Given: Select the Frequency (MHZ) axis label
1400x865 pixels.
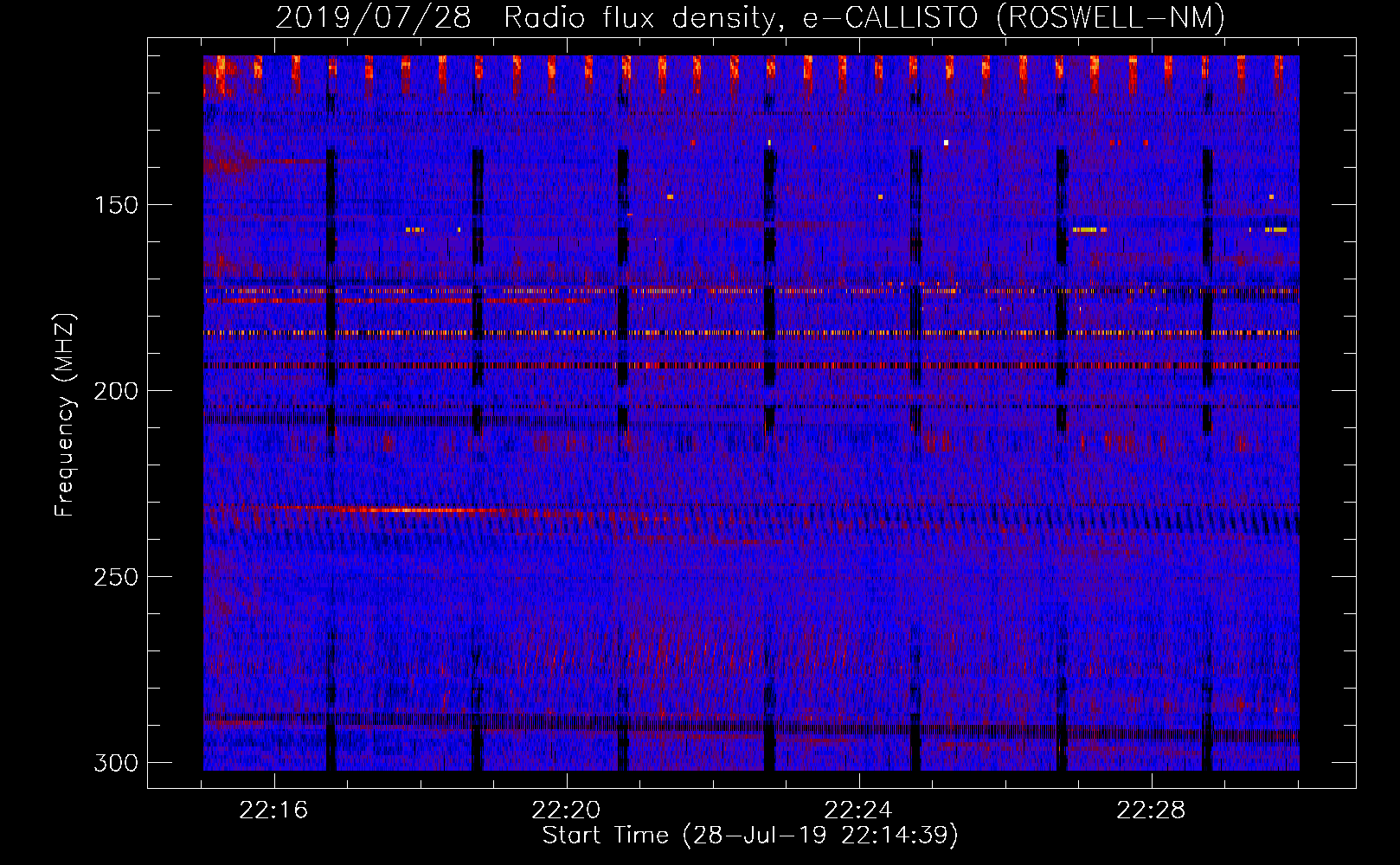Looking at the screenshot, I should pos(66,414).
